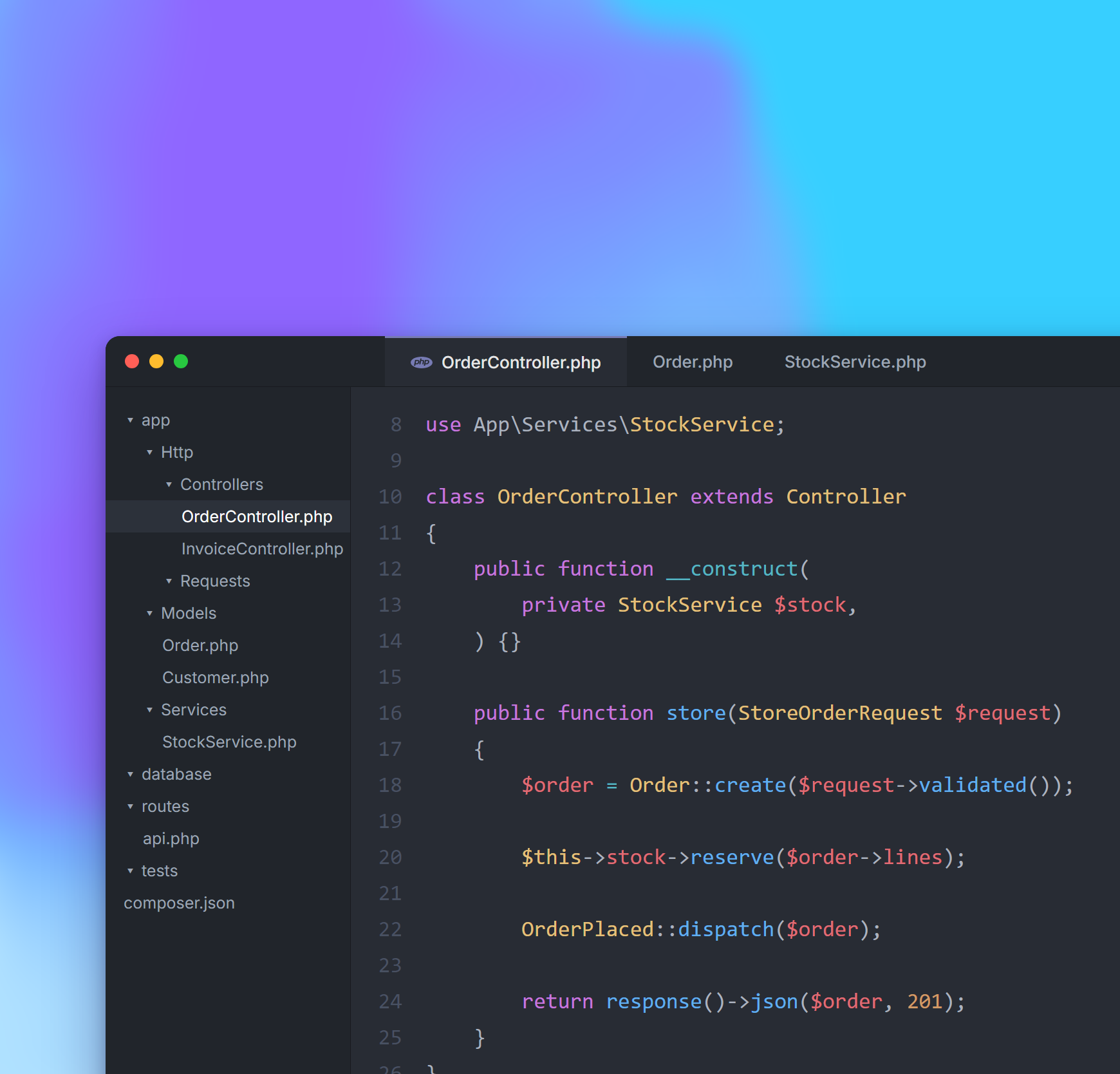Screen dimensions: 1120x1074
Task: Switch to the StockService.php tab
Action: 855,362
